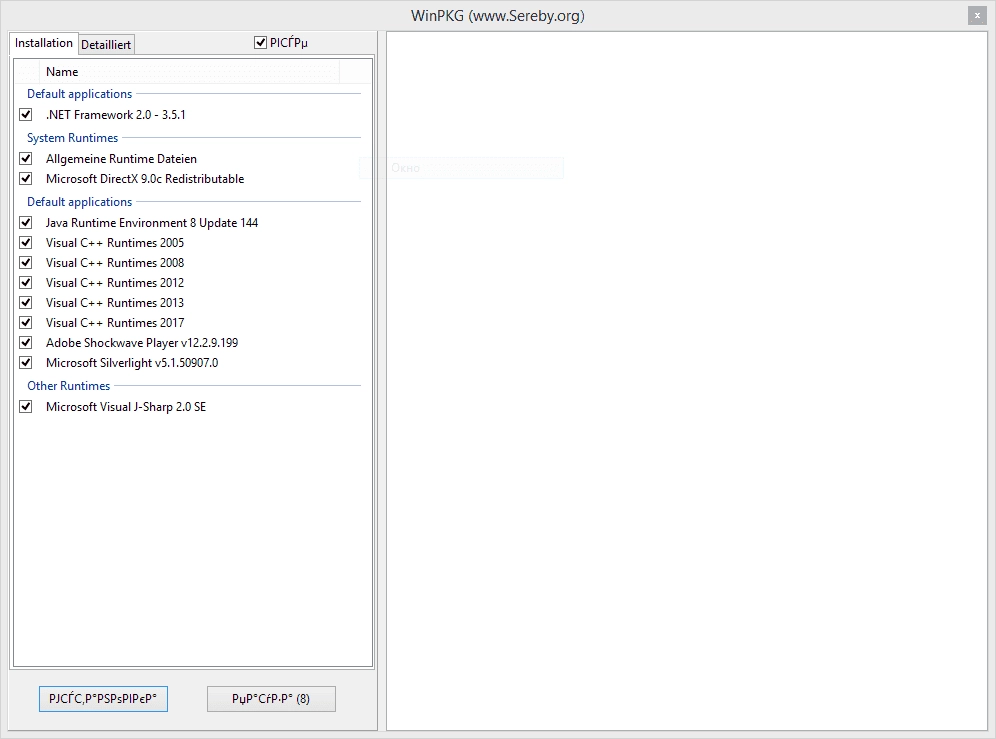Viewport: 996px width, 739px height.
Task: Uncheck Adobe Shockwave Player v12.2.9.199 checkbox
Action: coord(25,342)
